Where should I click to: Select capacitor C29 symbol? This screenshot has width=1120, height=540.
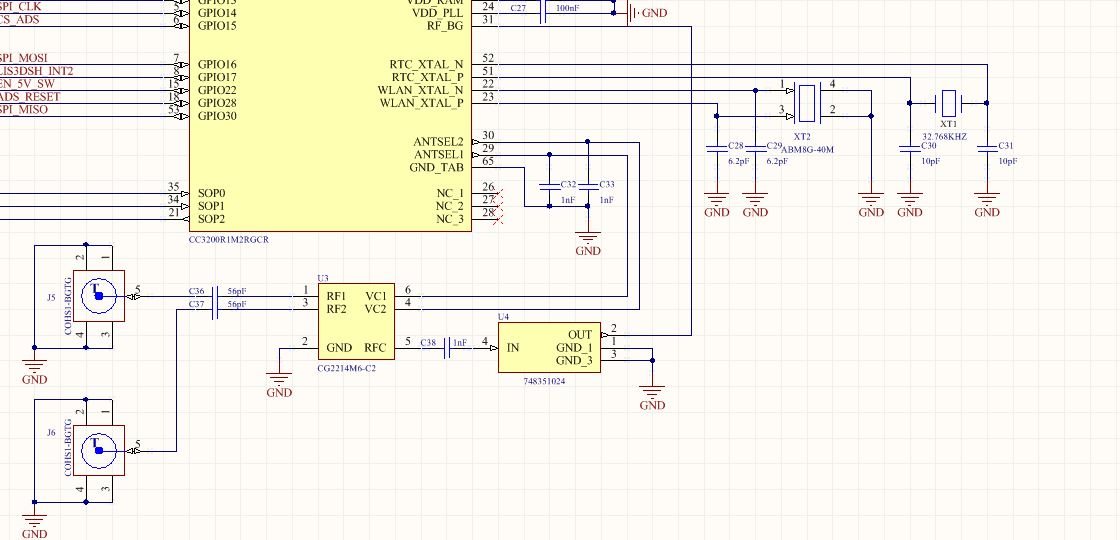pos(755,149)
